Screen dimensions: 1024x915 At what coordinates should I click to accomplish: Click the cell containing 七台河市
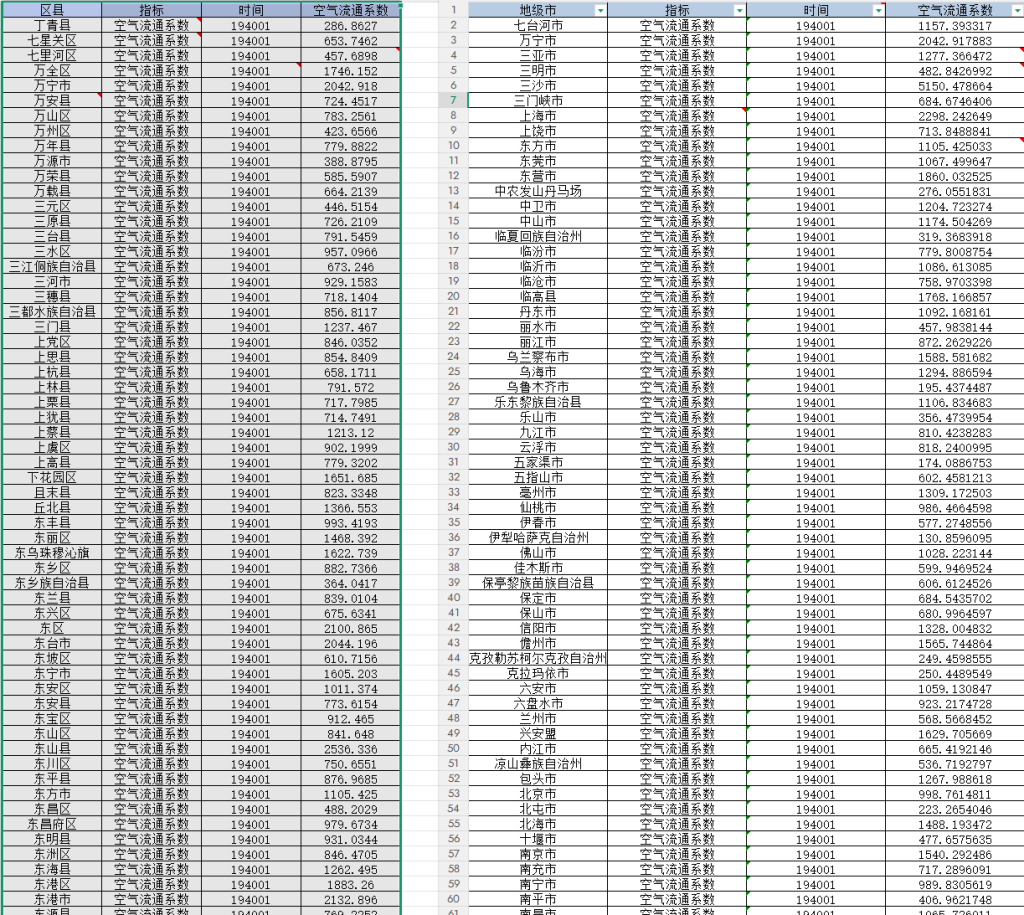(537, 25)
